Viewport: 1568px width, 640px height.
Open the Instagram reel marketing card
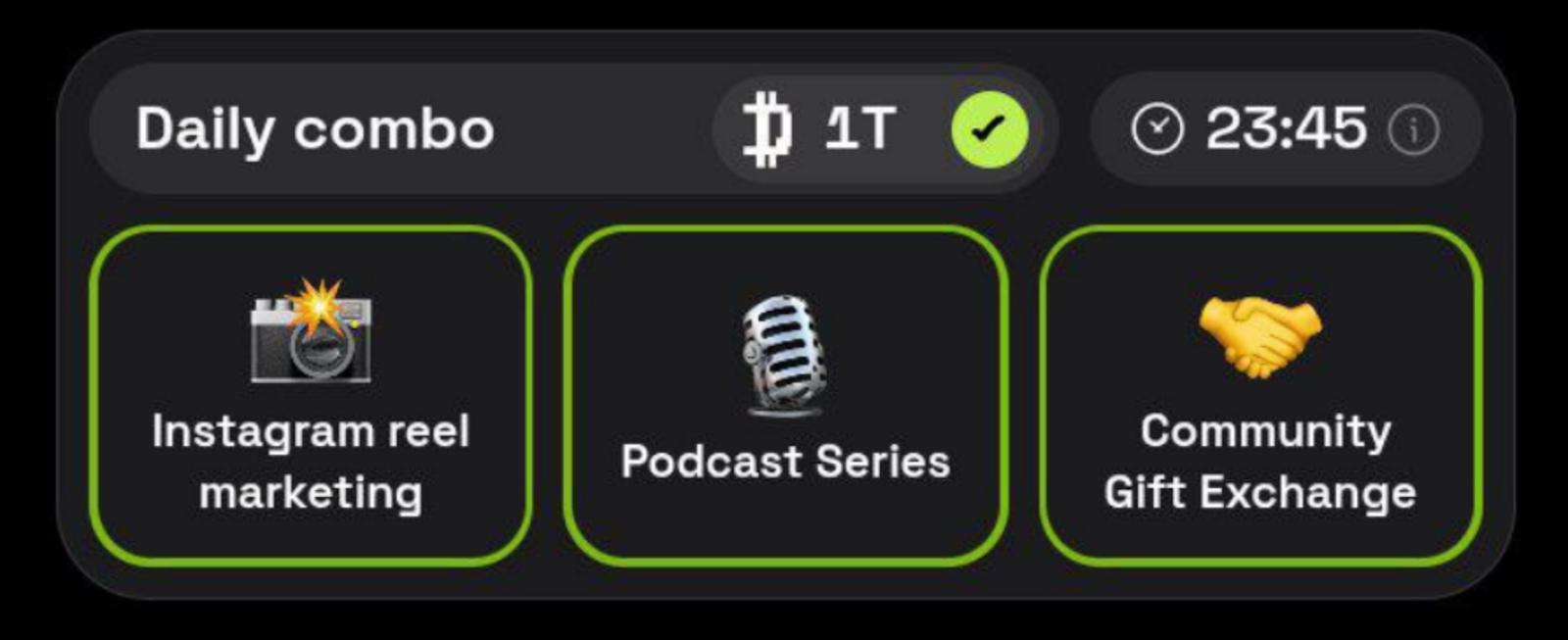click(311, 396)
